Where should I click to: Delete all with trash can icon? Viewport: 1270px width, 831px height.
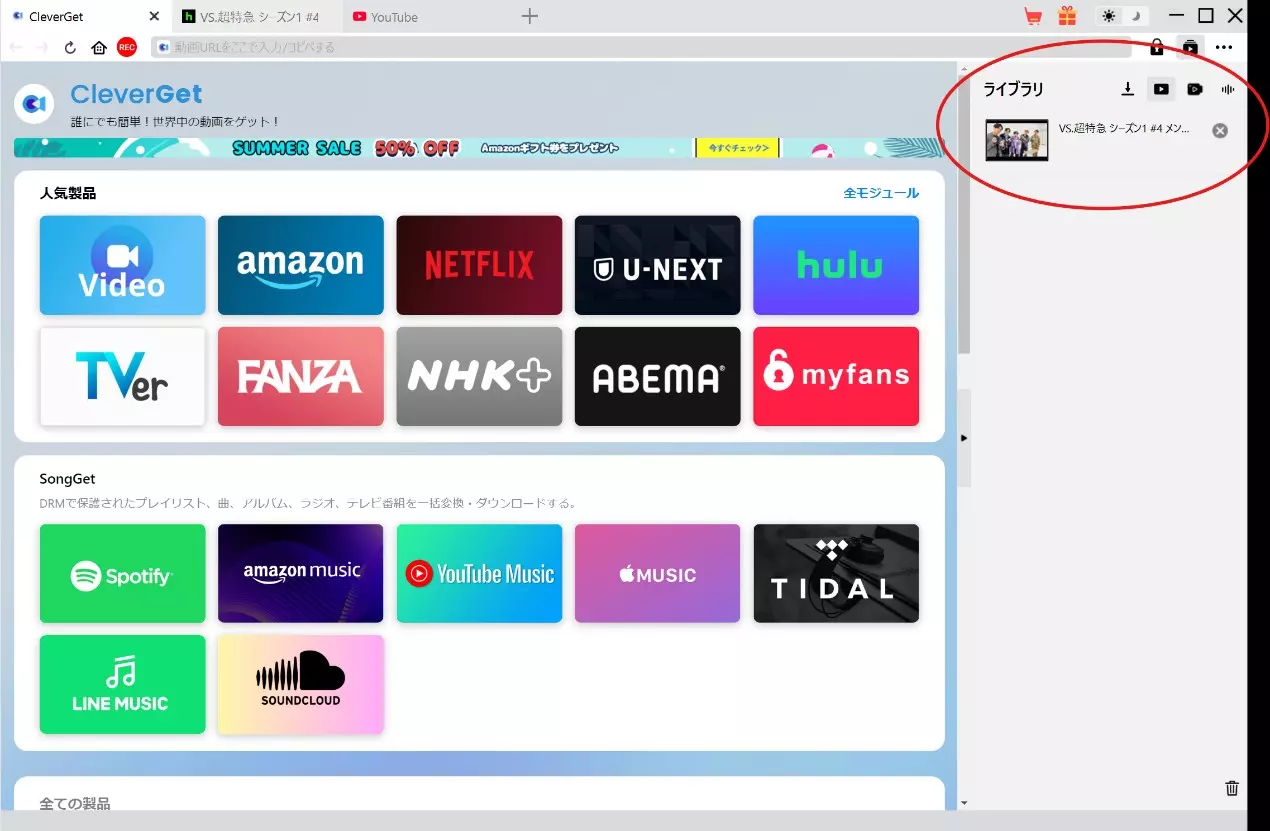tap(1232, 788)
